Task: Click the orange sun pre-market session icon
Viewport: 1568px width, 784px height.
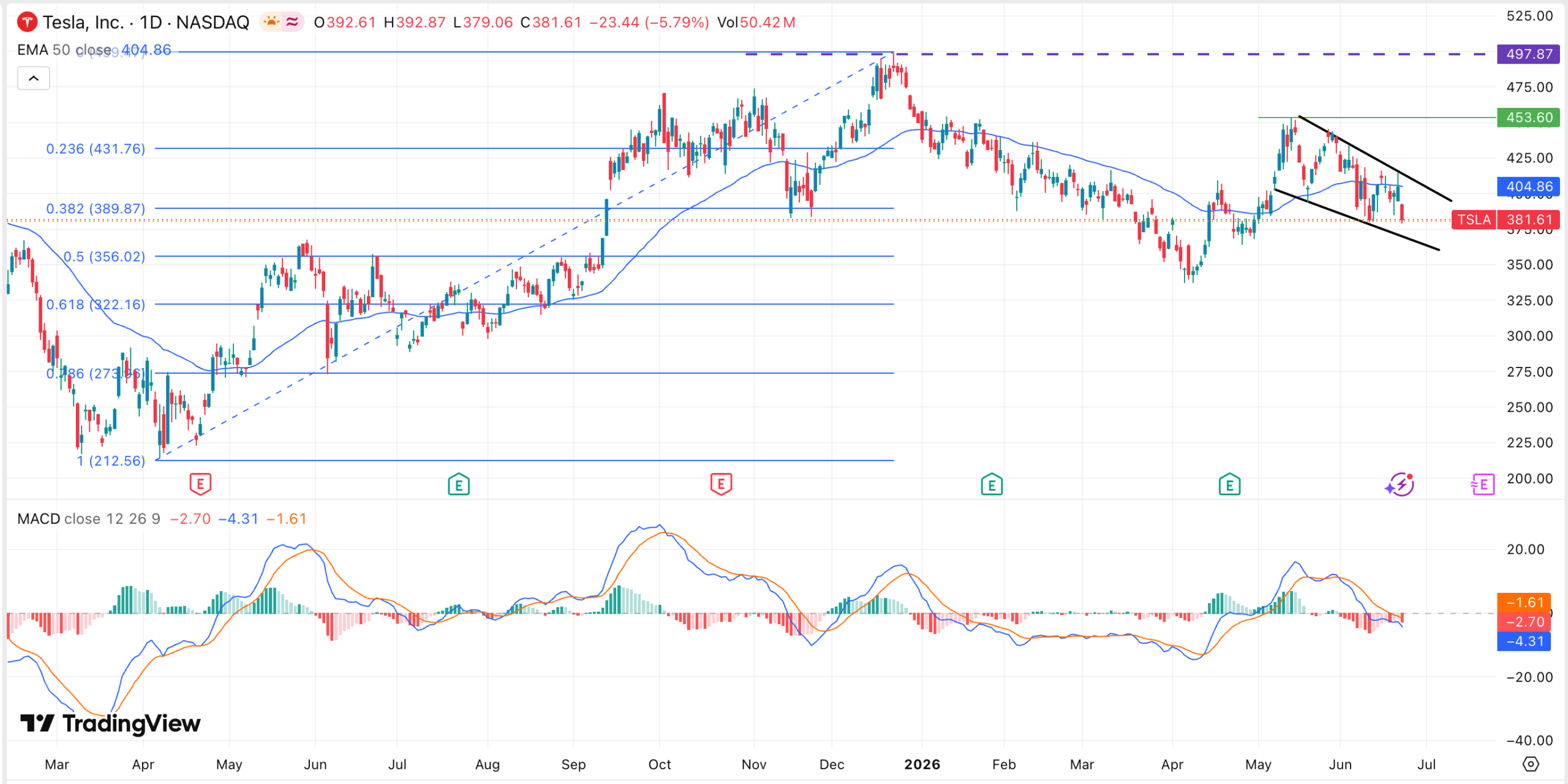Action: (271, 22)
